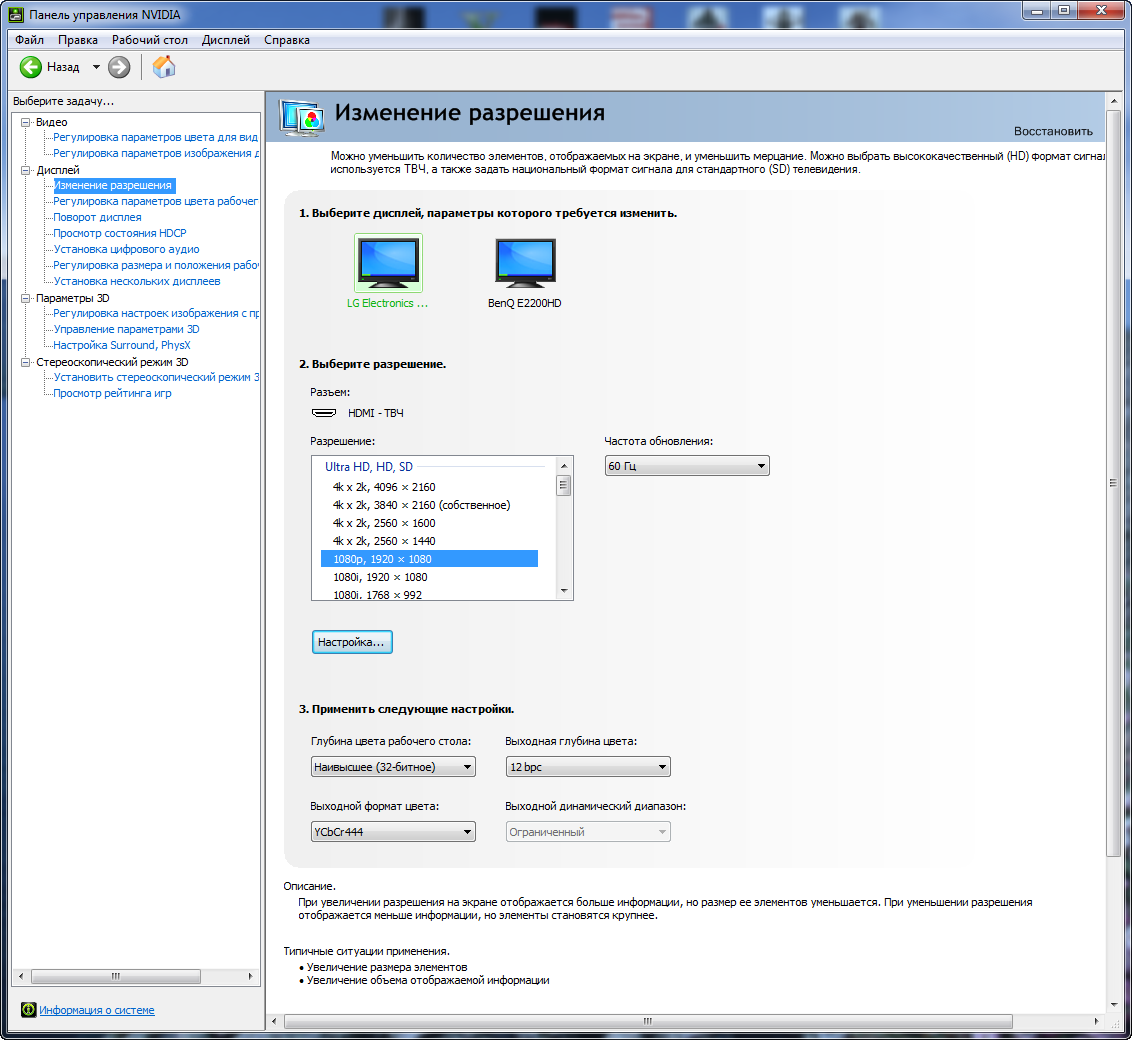1132x1040 pixels.
Task: Collapse the Параметры 3D tree section
Action: 27,298
